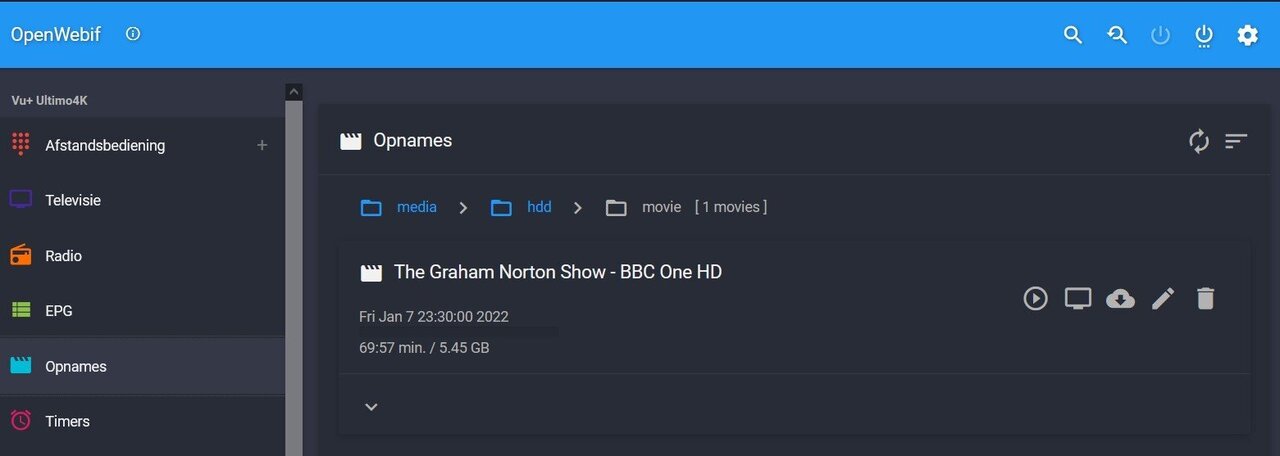This screenshot has height=456, width=1280.
Task: Play The Graham Norton Show recording
Action: click(1035, 298)
